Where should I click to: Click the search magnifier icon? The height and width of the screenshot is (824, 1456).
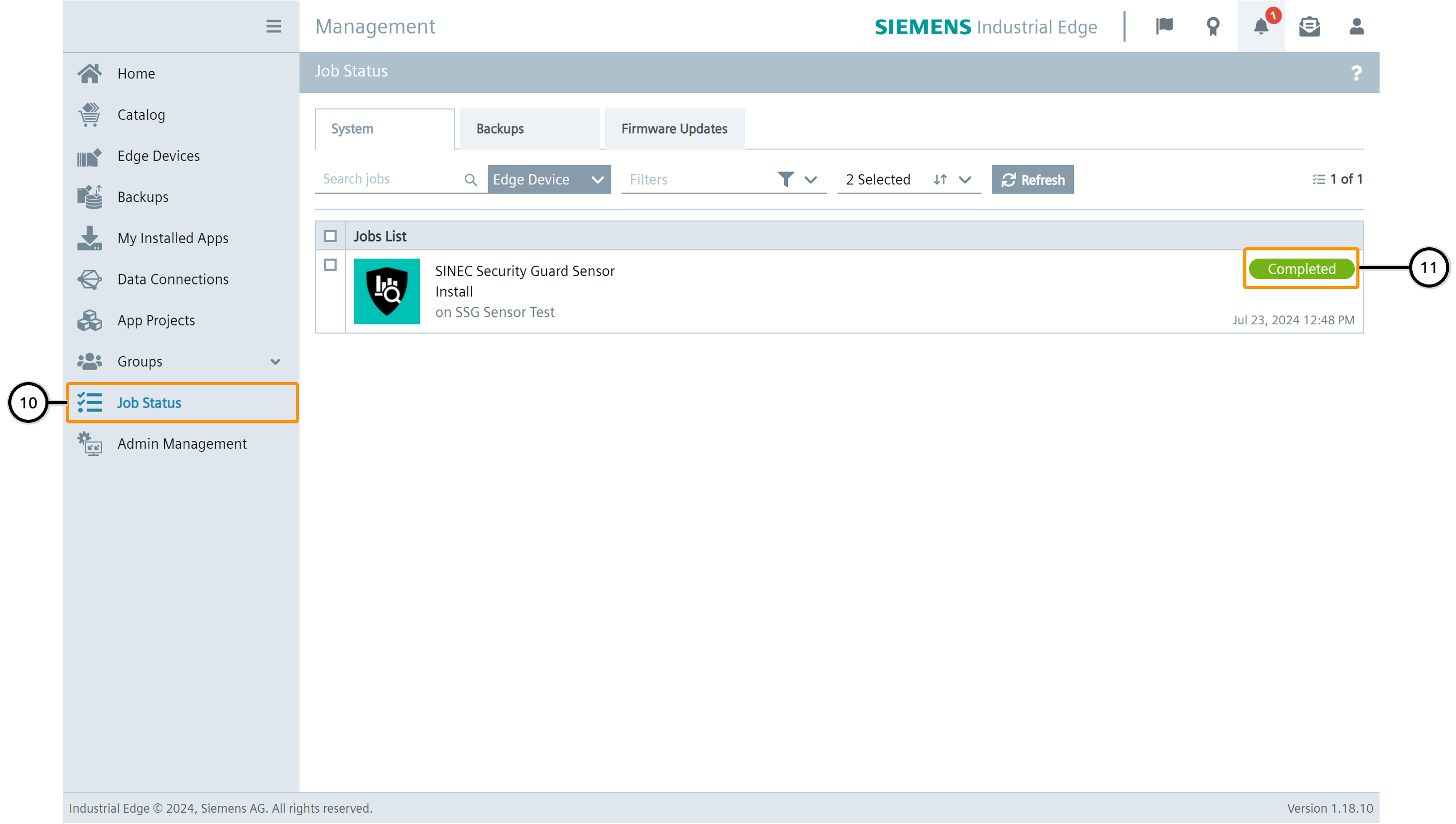pyautogui.click(x=470, y=179)
